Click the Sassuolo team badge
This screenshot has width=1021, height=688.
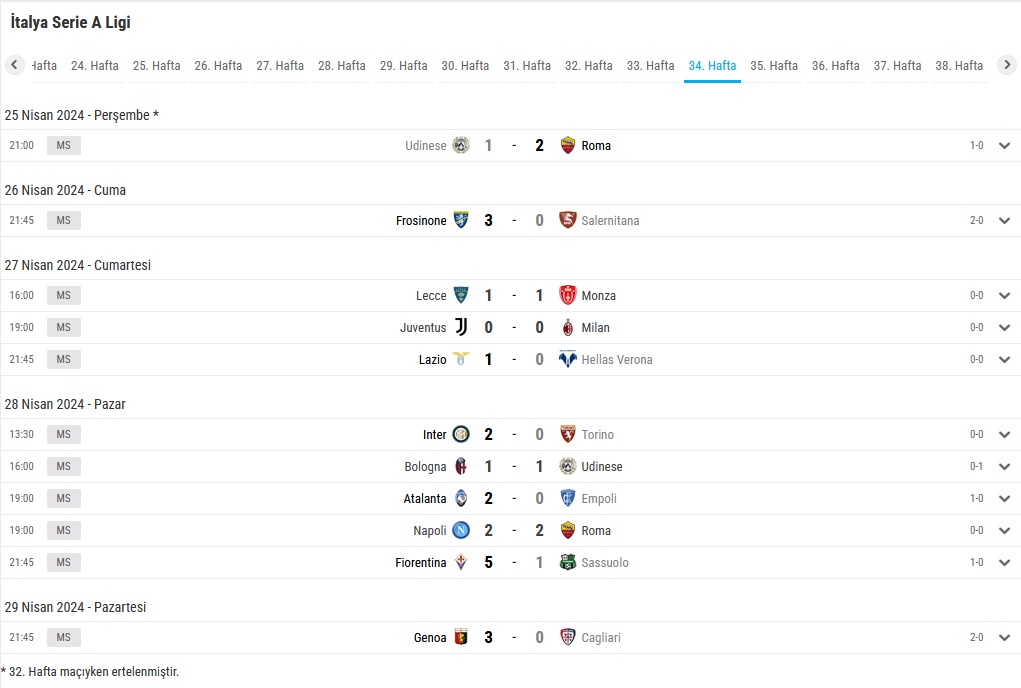(568, 562)
